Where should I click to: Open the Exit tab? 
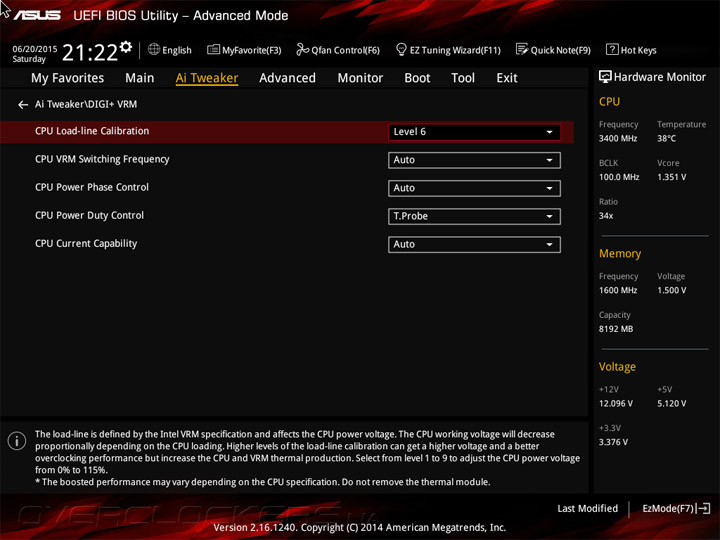coord(506,78)
